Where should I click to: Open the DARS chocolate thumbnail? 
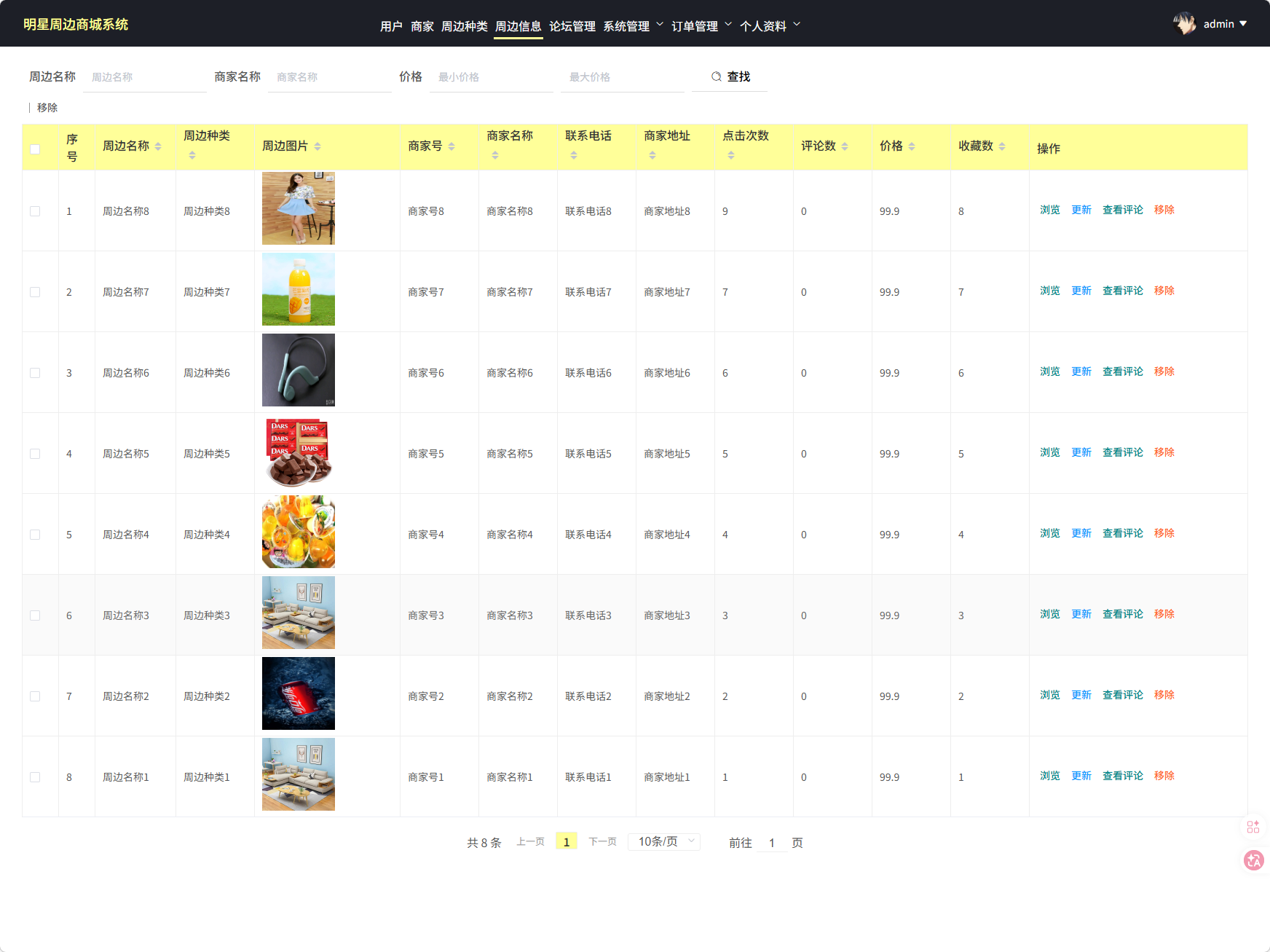(299, 451)
